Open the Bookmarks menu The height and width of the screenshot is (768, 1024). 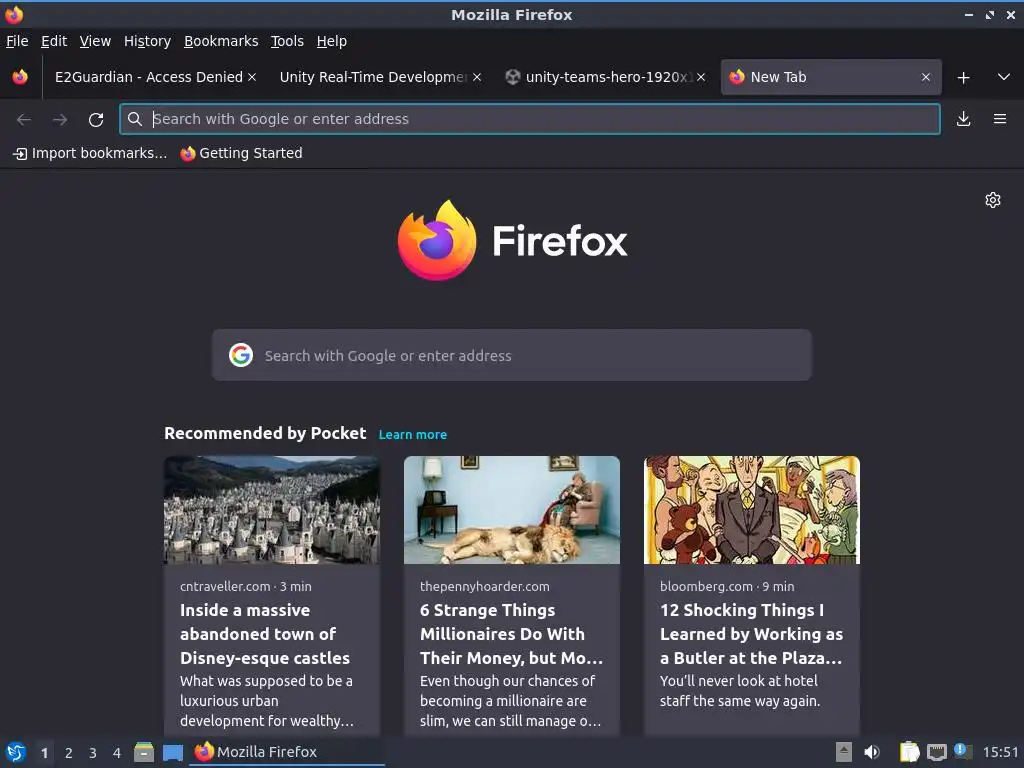coord(221,41)
